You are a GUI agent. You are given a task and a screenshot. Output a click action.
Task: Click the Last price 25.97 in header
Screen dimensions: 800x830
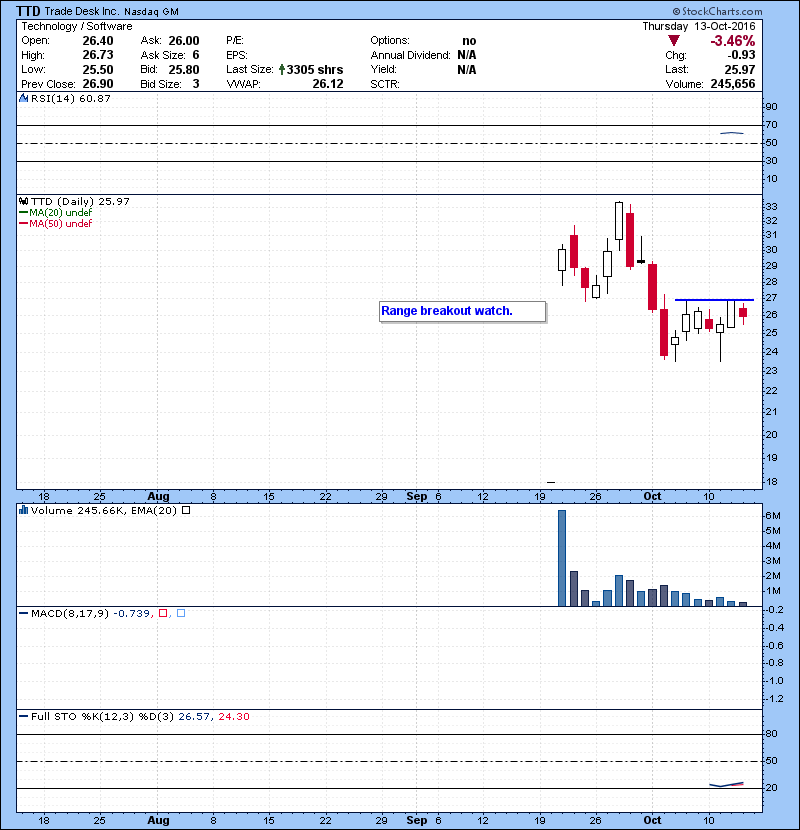point(740,69)
